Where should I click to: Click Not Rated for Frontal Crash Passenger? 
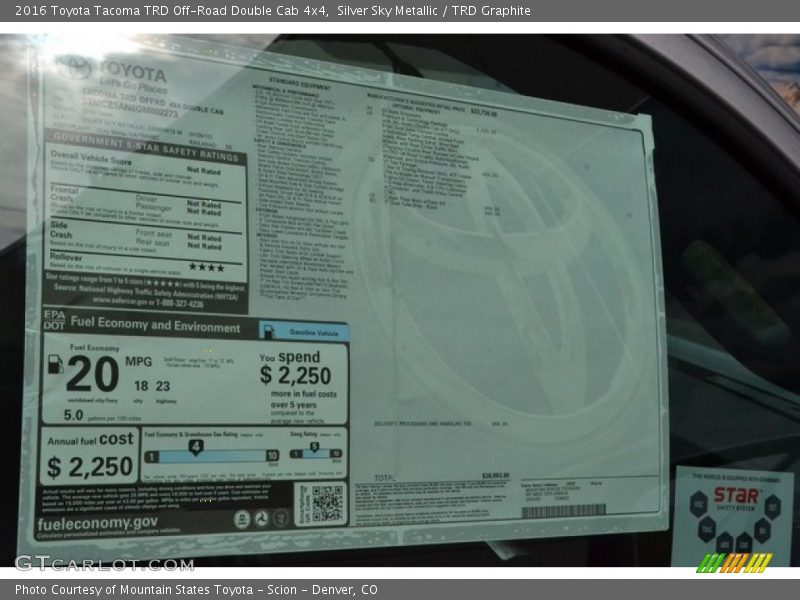click(x=204, y=212)
